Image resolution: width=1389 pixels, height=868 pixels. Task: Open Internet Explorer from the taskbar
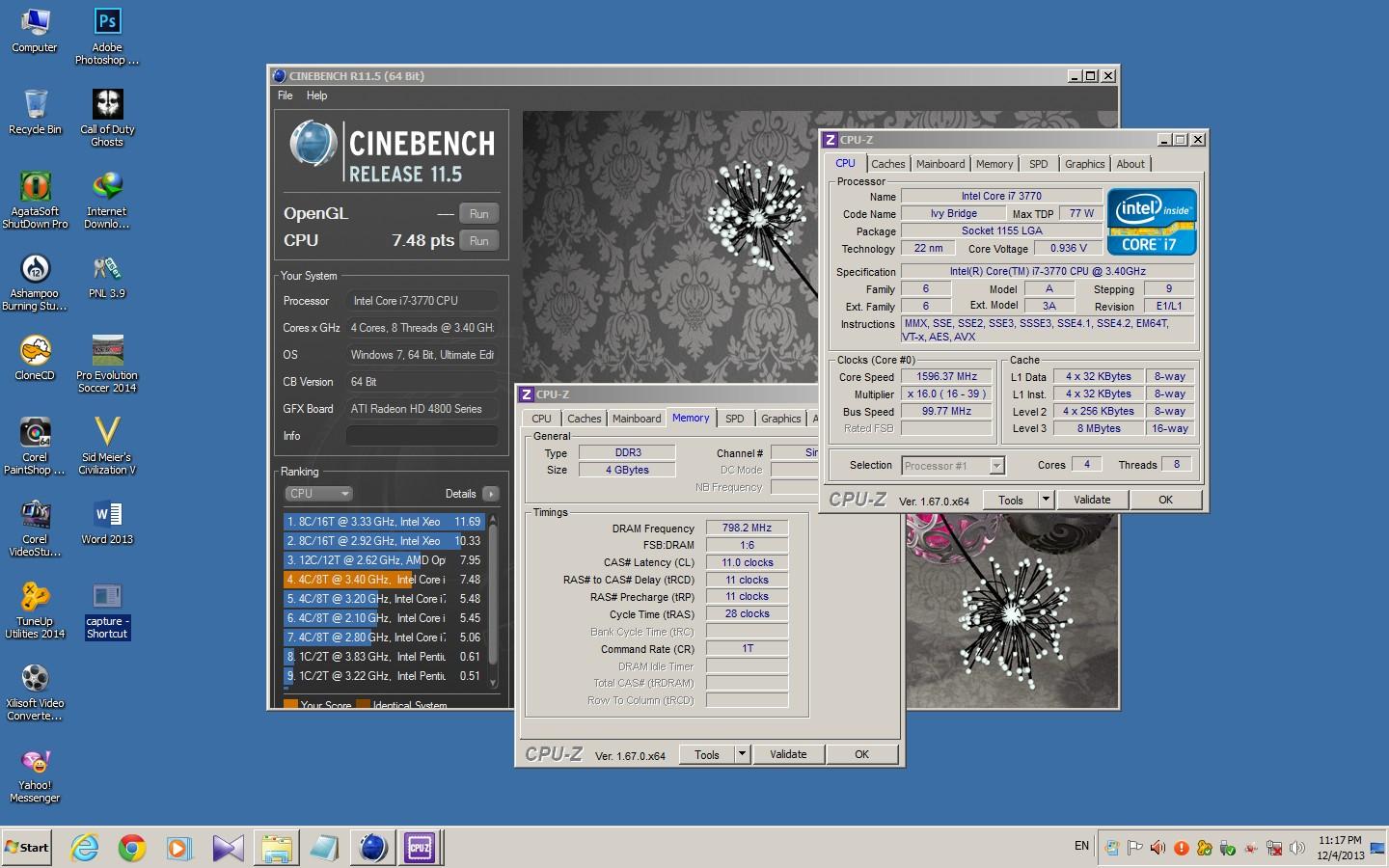click(x=85, y=848)
